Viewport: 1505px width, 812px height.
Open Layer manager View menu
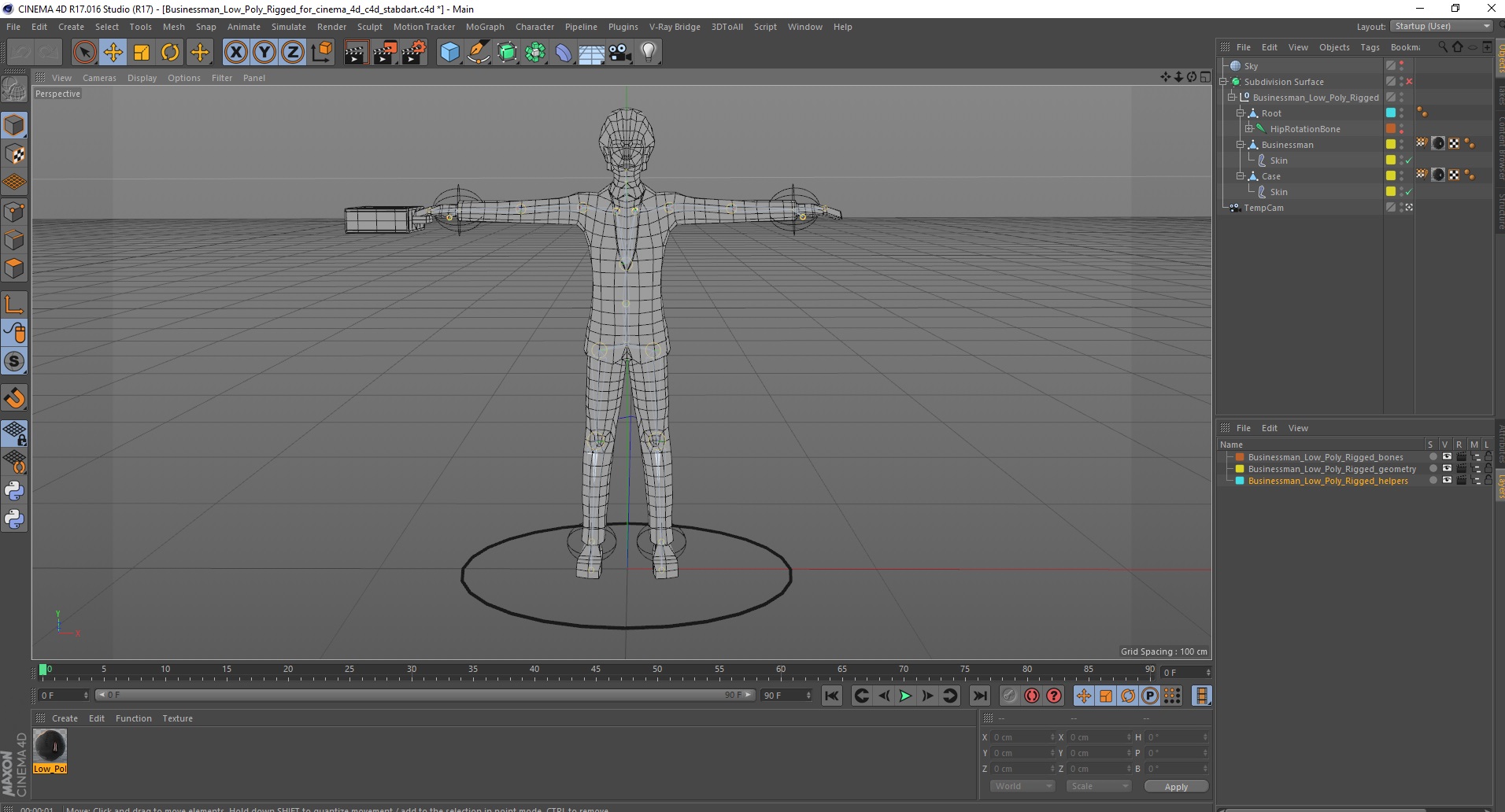(1298, 428)
